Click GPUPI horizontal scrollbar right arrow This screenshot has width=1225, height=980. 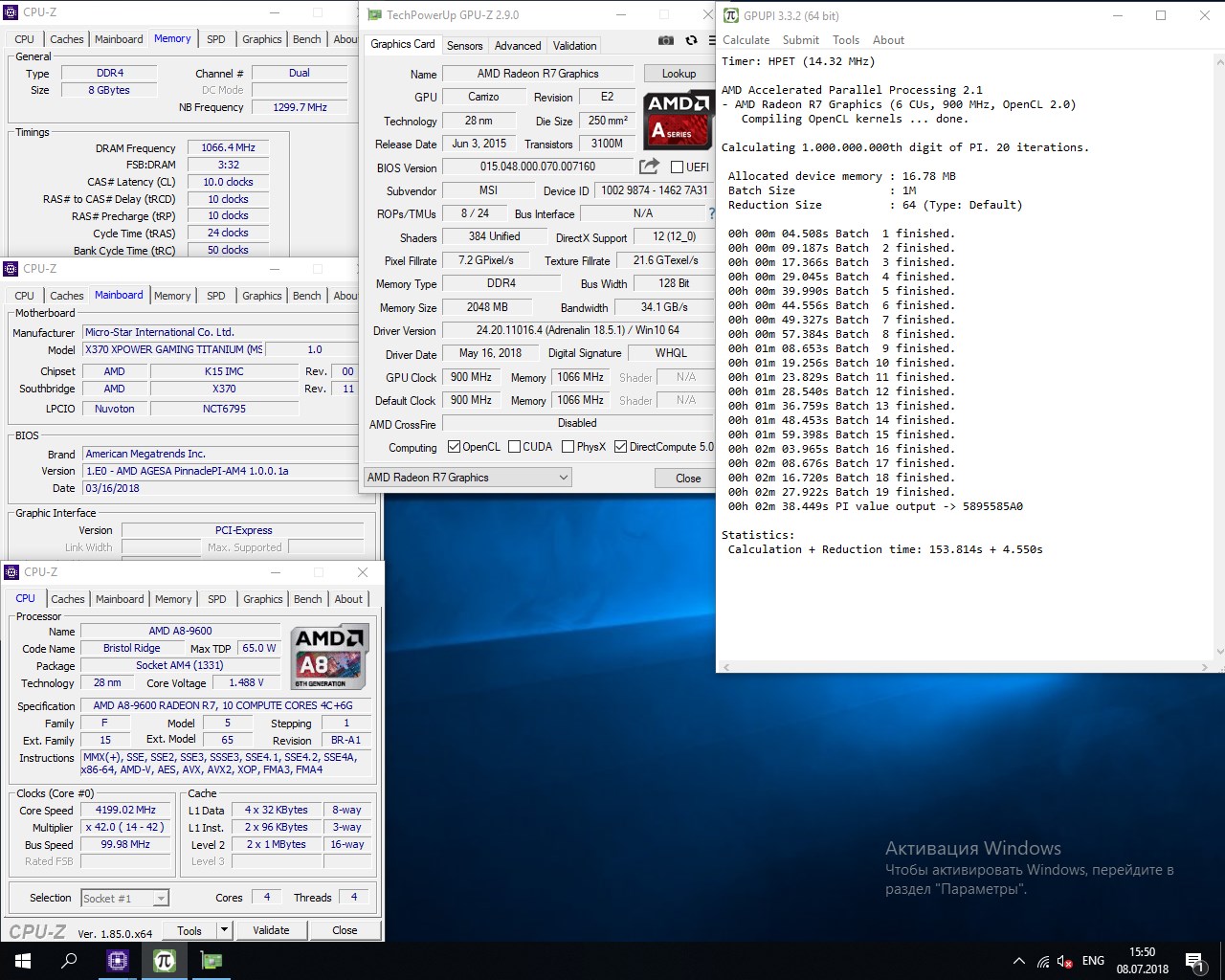[x=1205, y=666]
